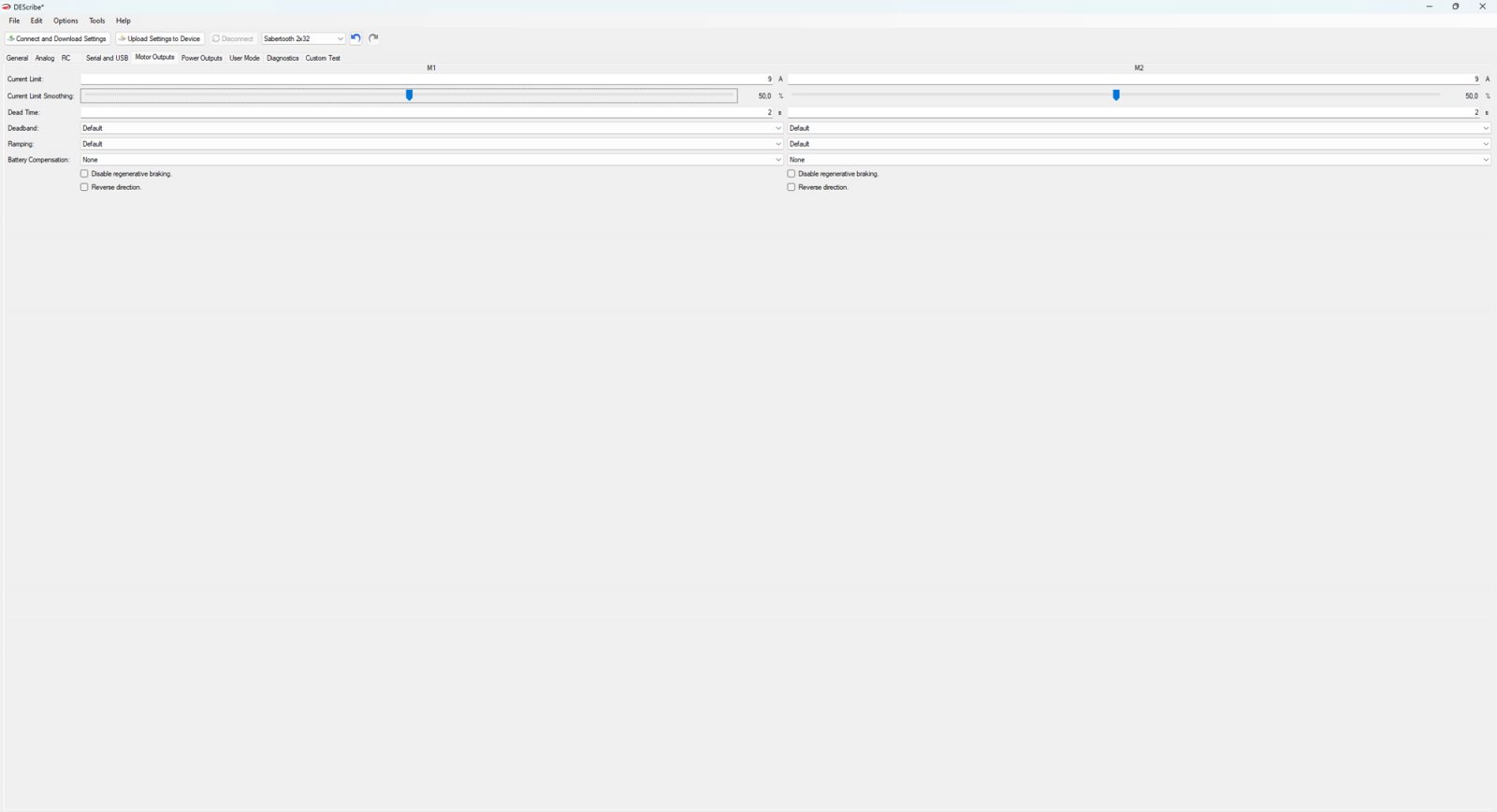The height and width of the screenshot is (812, 1497).
Task: Open the Tools menu
Action: pyautogui.click(x=97, y=21)
